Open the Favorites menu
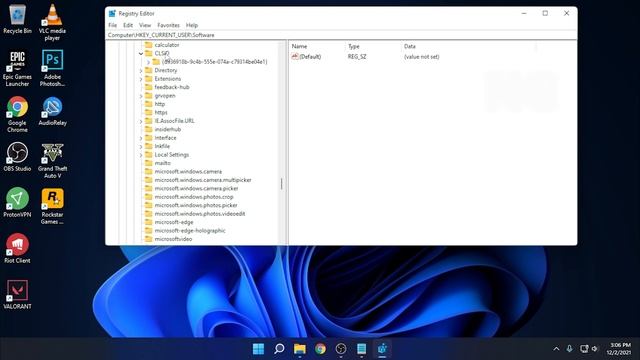 (x=168, y=25)
